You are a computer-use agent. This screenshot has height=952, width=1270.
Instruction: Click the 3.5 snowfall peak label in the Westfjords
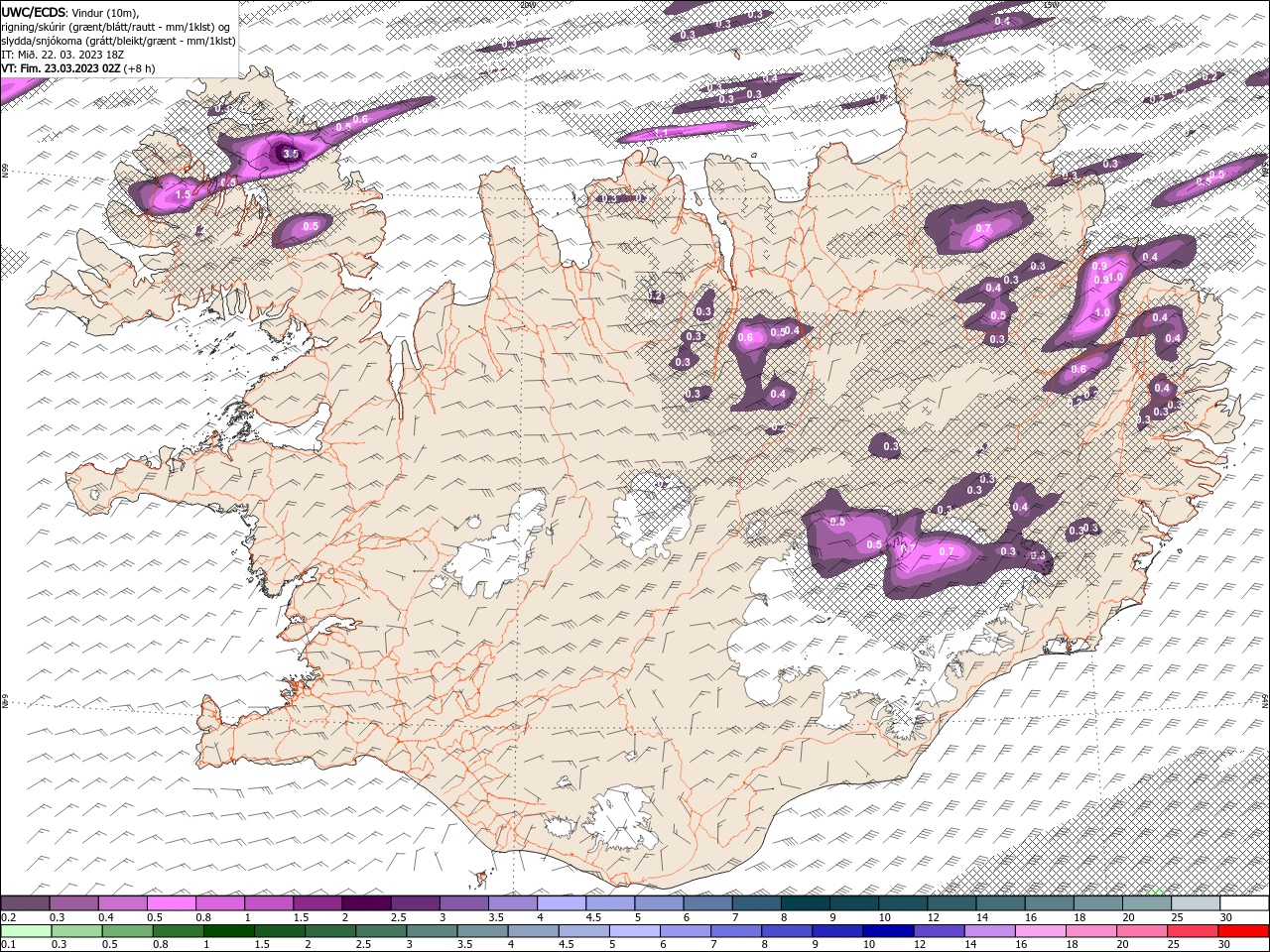point(291,154)
